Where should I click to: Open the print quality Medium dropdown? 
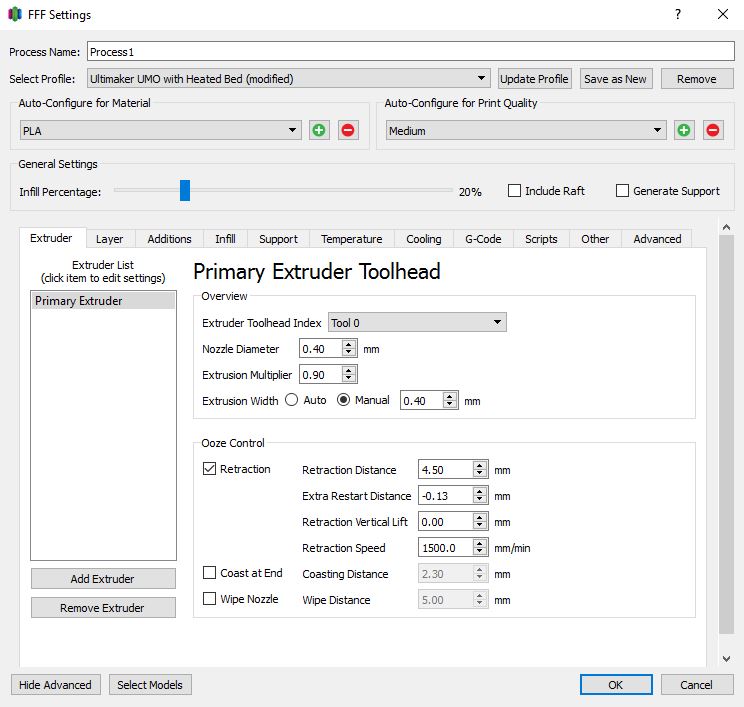[526, 130]
